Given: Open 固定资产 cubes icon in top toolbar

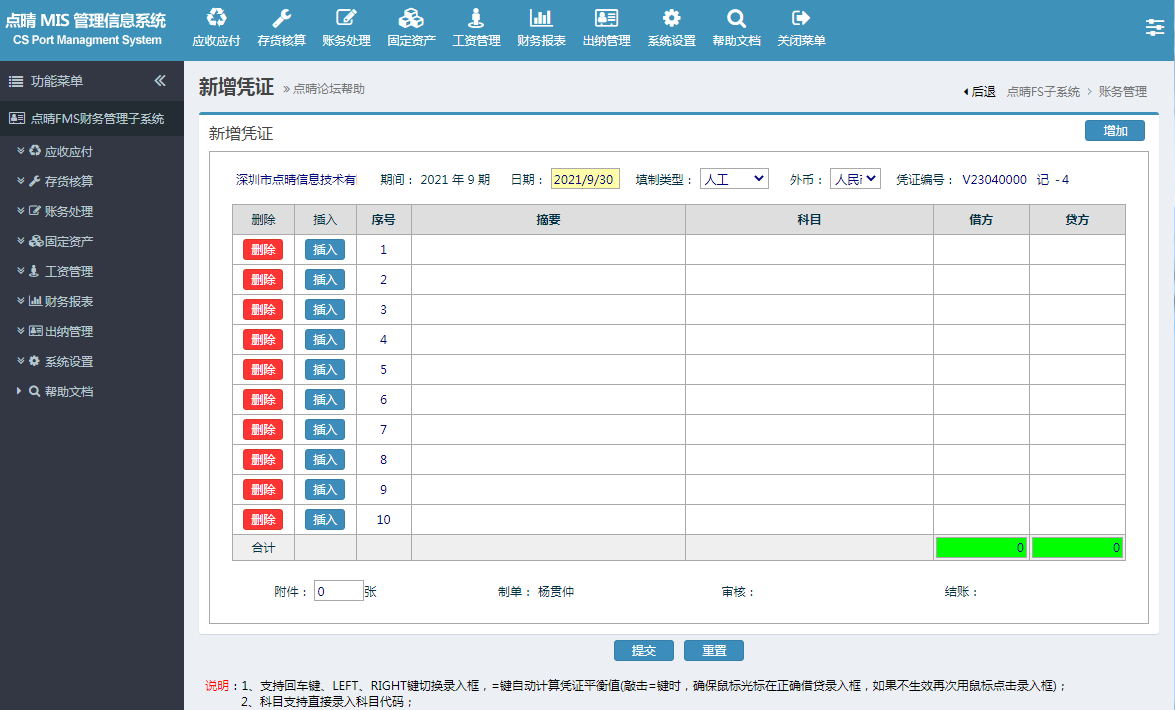Looking at the screenshot, I should [x=411, y=17].
